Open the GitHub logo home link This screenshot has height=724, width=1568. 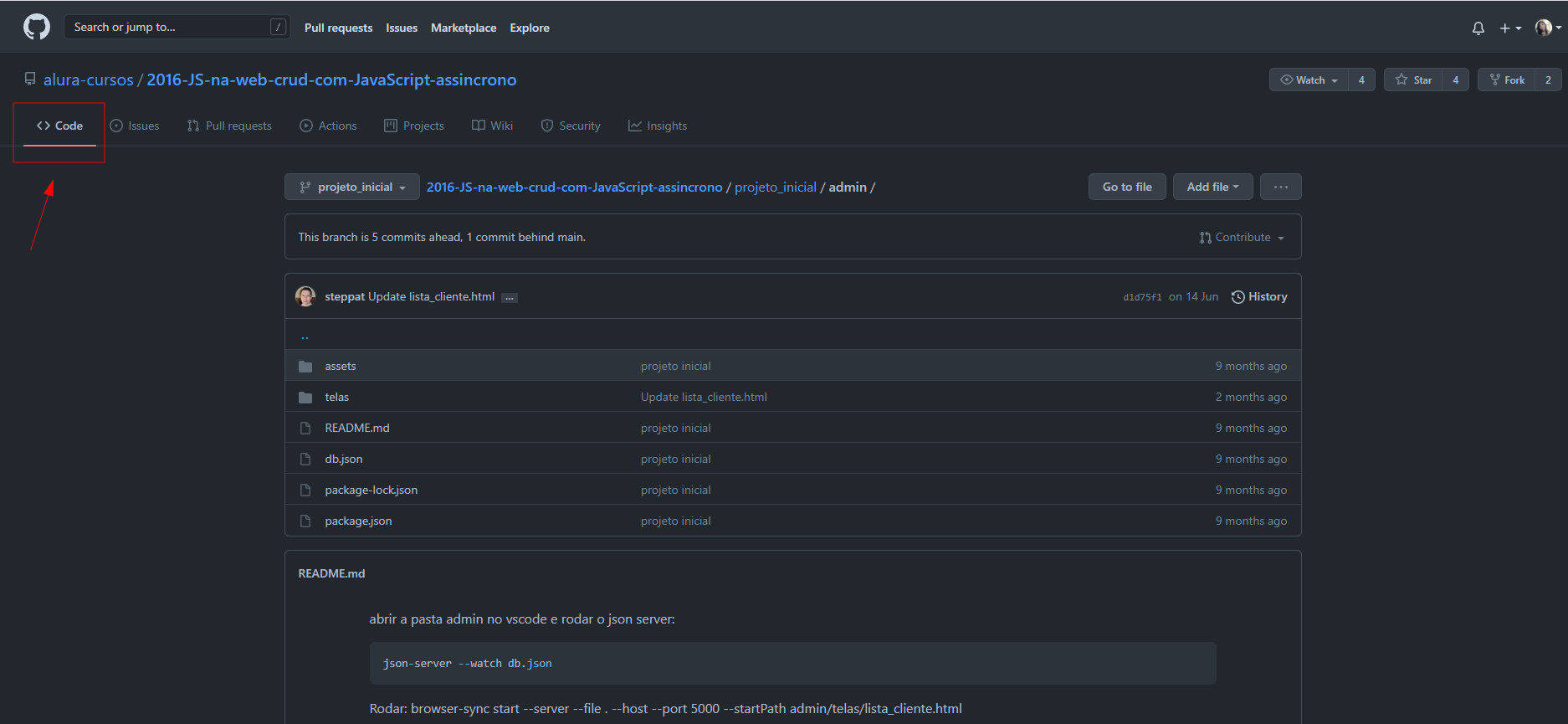point(37,28)
